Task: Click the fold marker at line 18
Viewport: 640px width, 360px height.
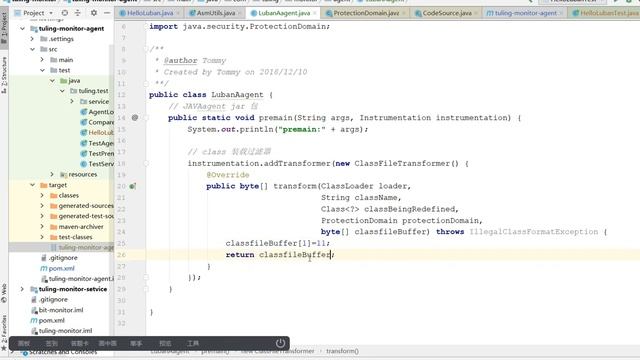Action: 146,163
